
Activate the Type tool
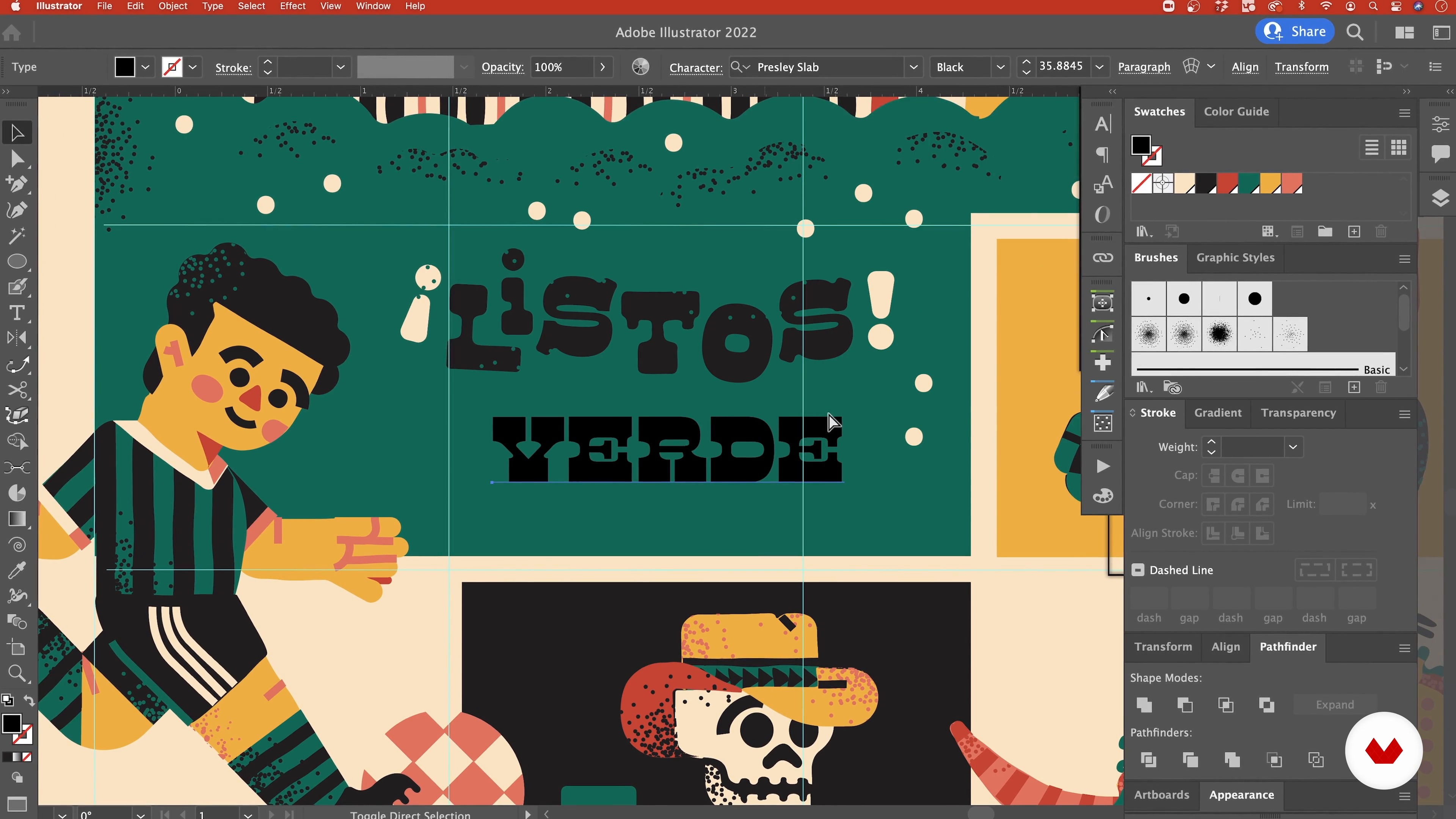[x=17, y=312]
